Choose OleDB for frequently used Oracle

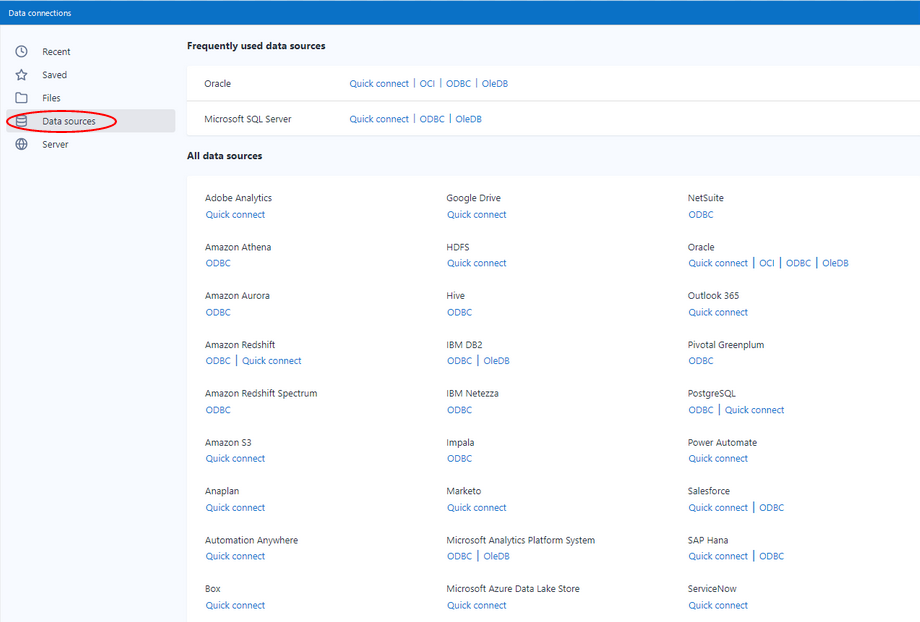point(495,83)
